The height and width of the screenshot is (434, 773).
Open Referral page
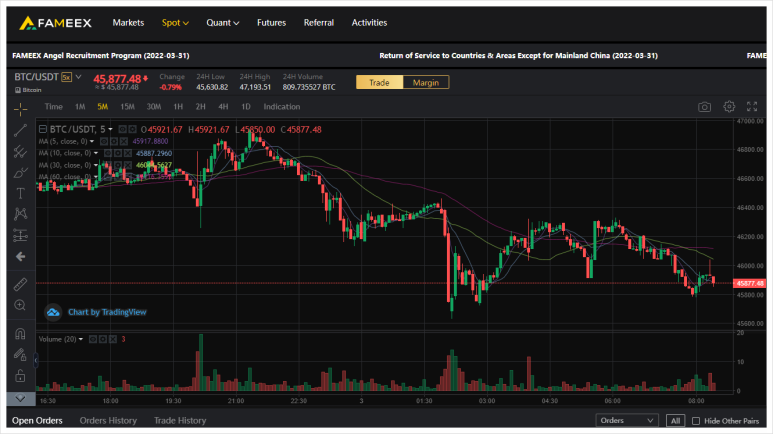318,23
